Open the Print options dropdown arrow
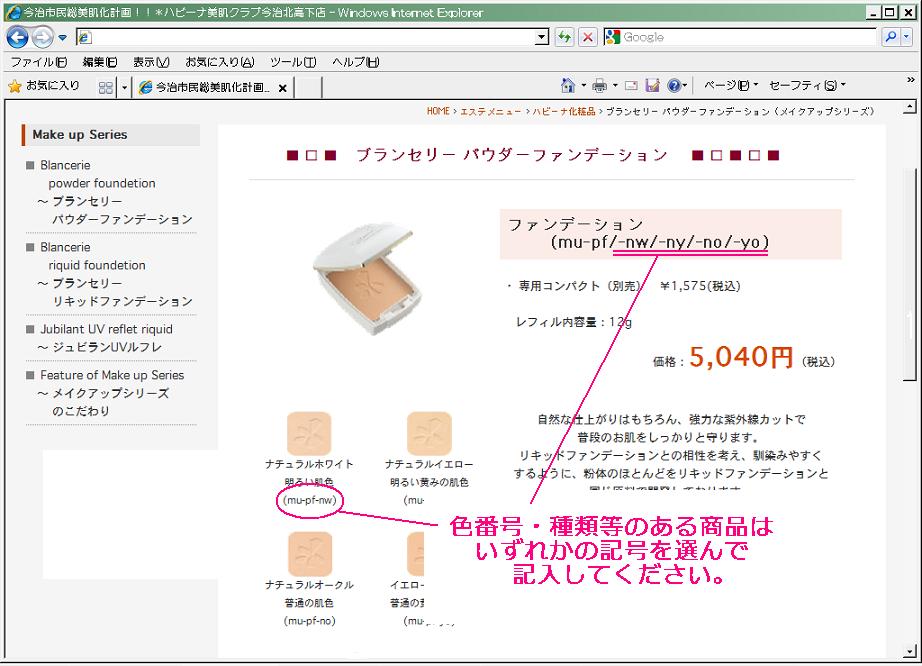 616,86
